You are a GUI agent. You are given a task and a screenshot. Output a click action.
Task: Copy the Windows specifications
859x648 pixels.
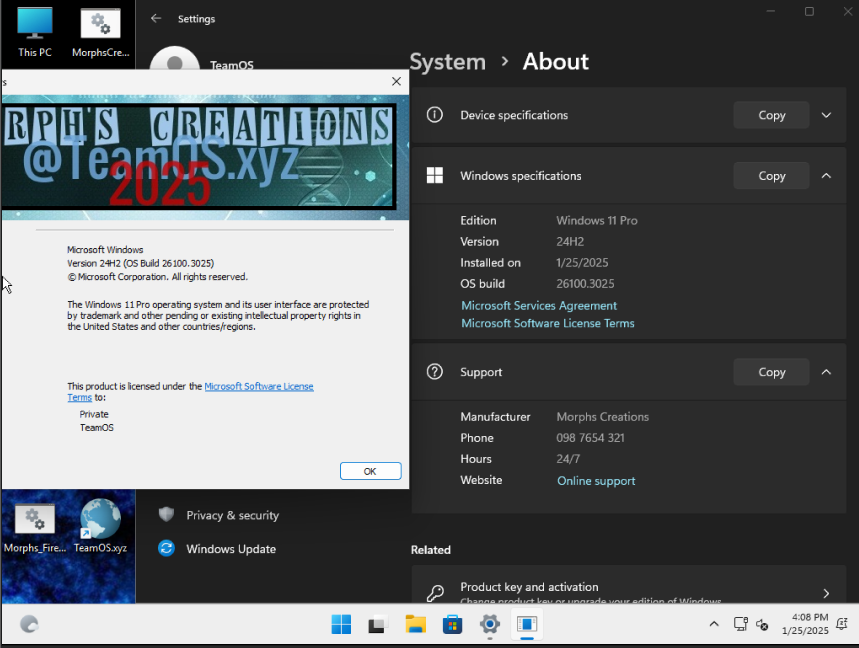[771, 176]
